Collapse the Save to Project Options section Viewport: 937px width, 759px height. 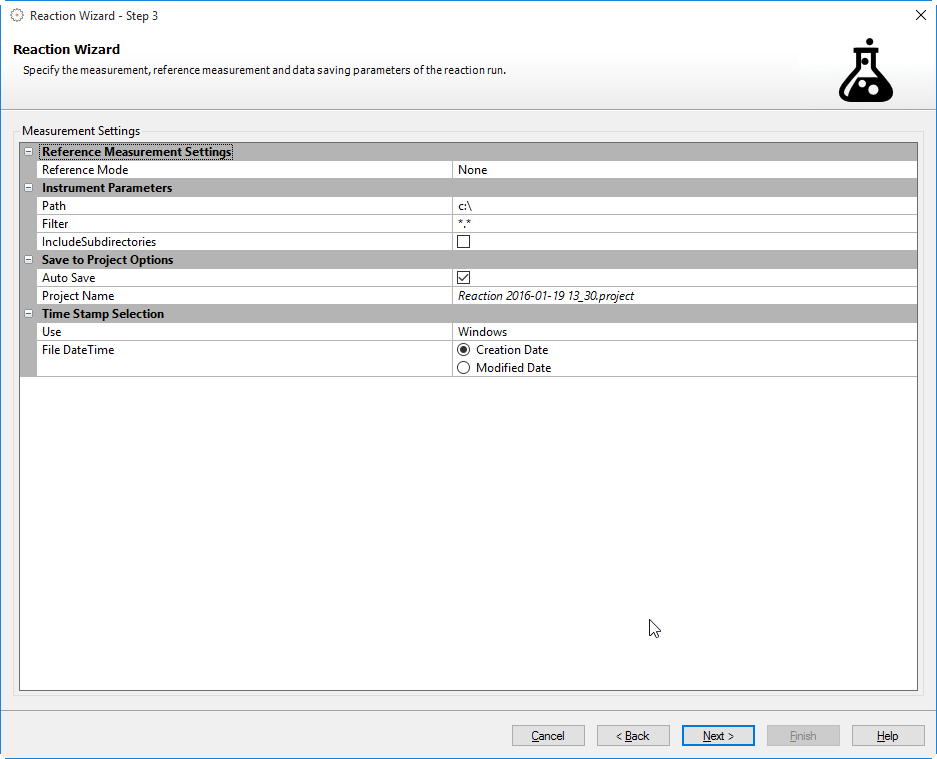tap(28, 260)
